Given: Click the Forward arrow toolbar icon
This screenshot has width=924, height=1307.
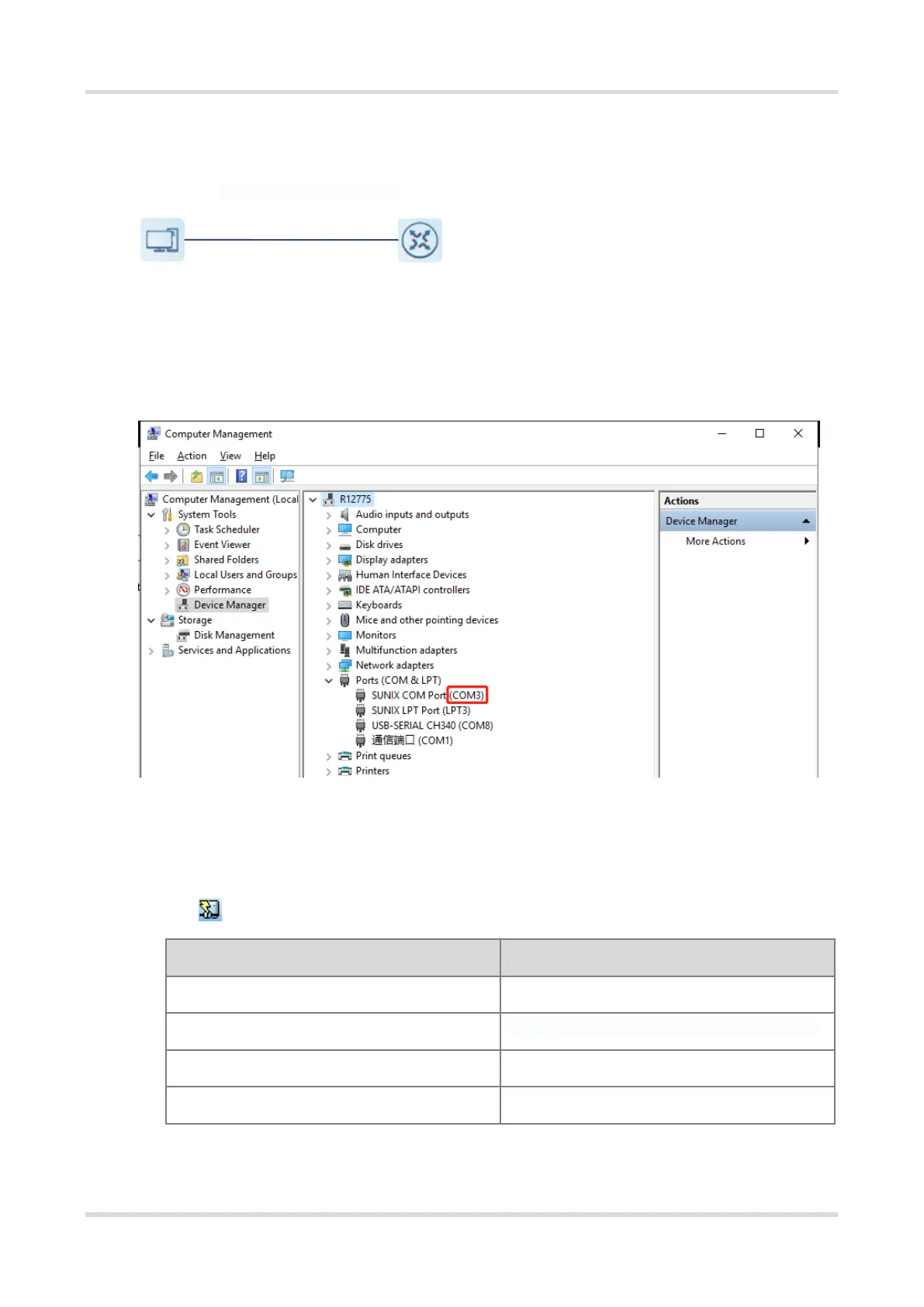Looking at the screenshot, I should point(171,477).
